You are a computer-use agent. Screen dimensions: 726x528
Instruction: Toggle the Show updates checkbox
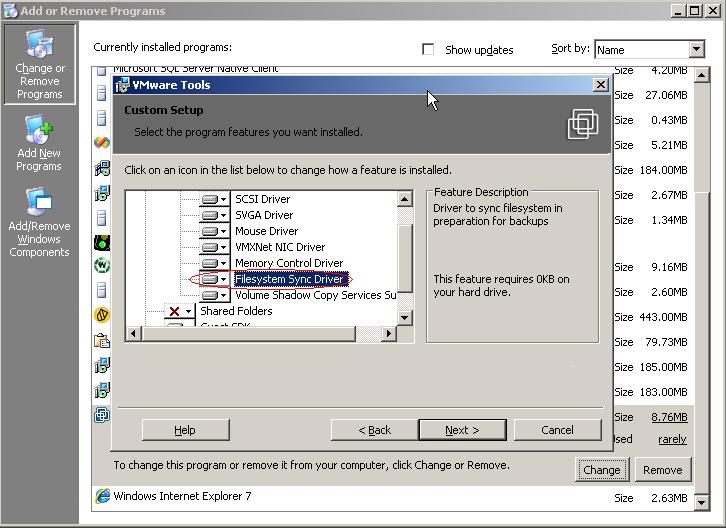tap(428, 49)
